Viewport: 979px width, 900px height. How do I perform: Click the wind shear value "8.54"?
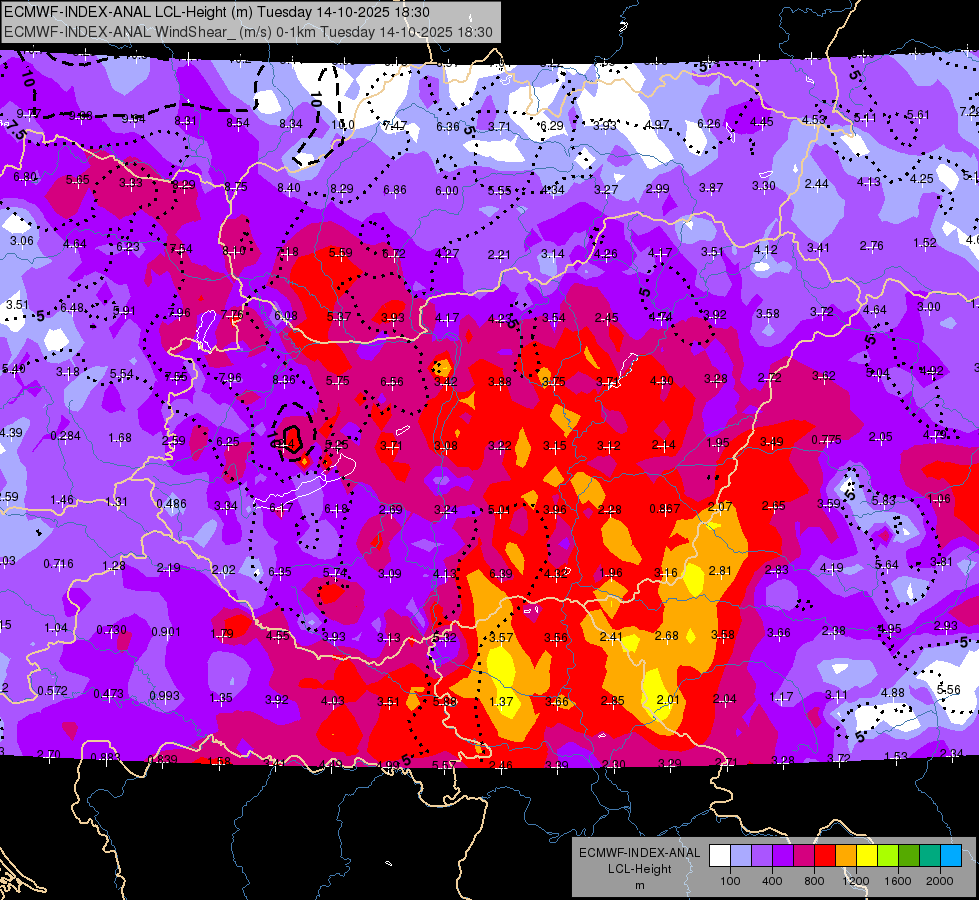[238, 123]
